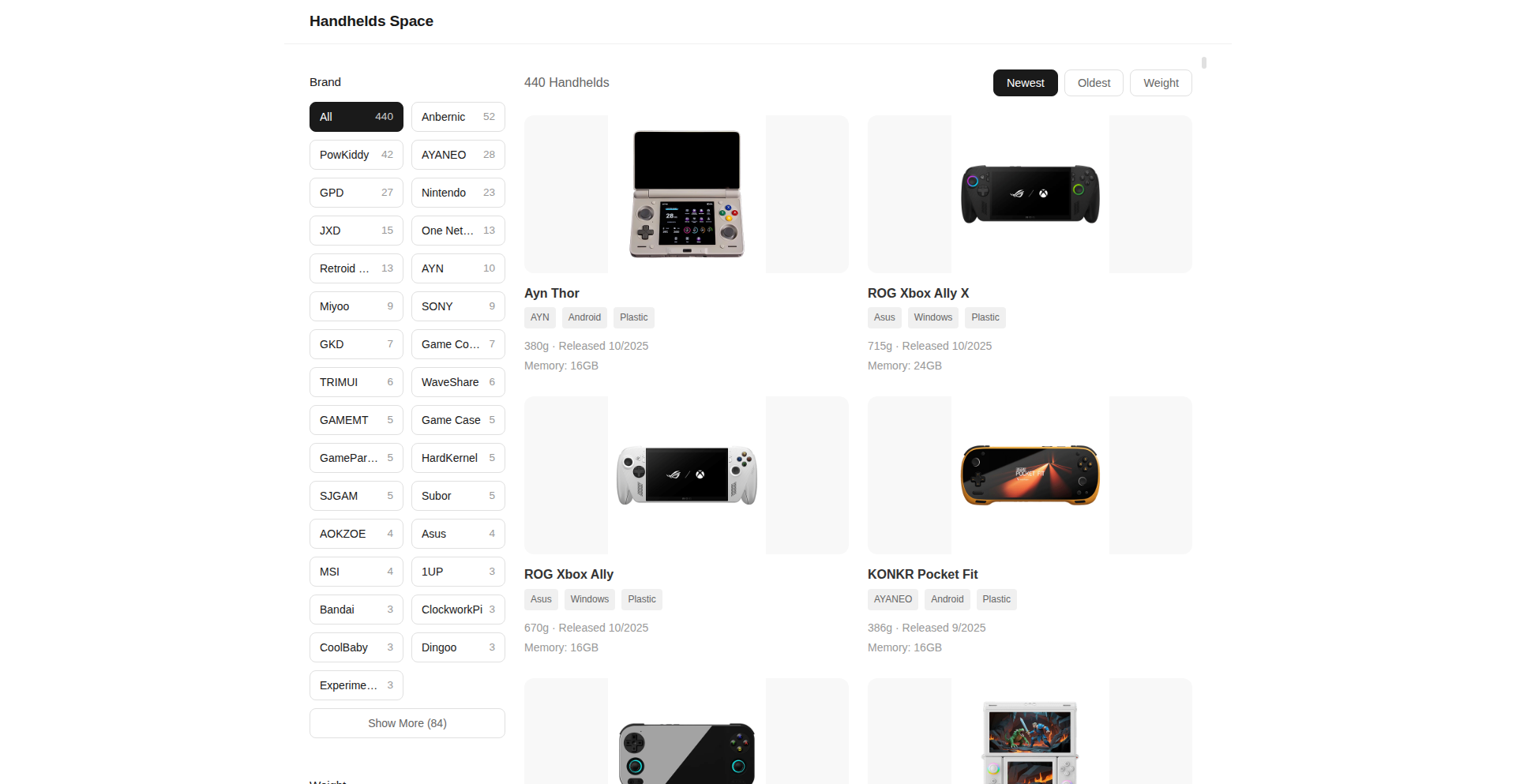Viewport: 1516px width, 784px height.
Task: Go to Handhelds Space home title
Action: tap(371, 21)
